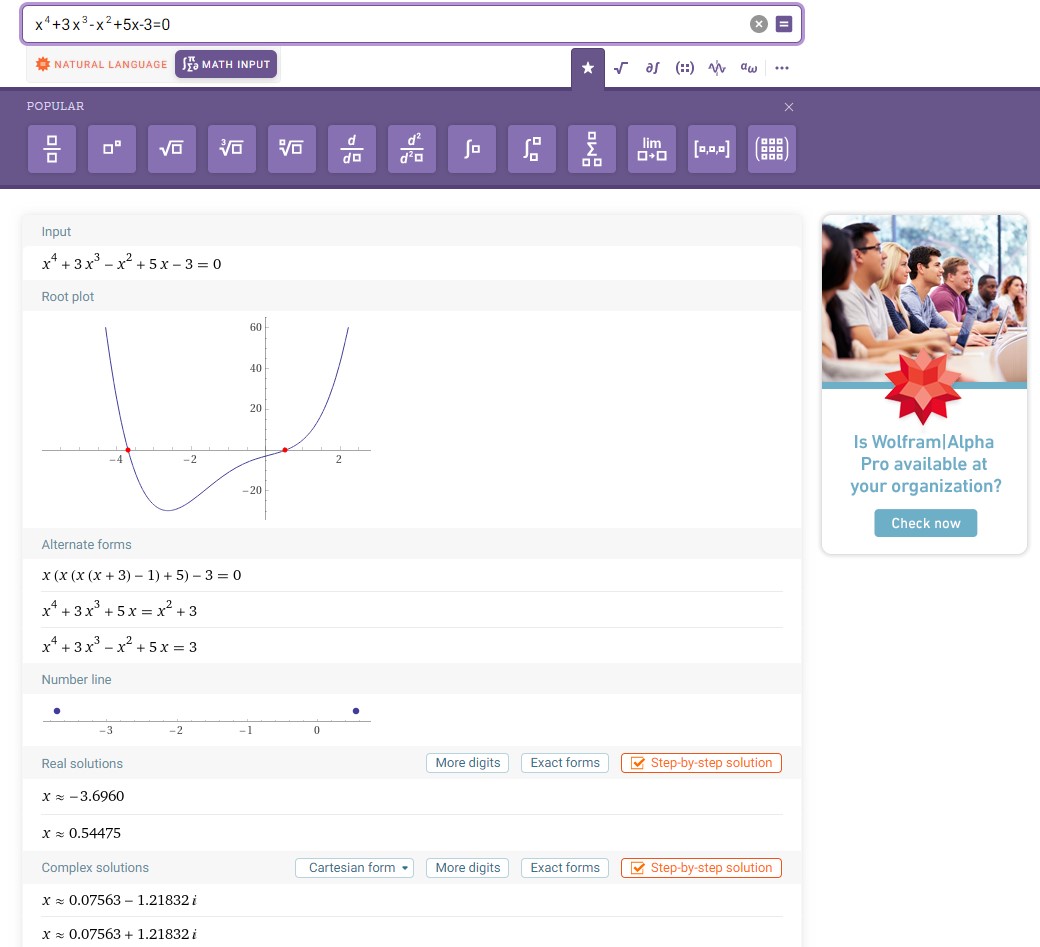Viewport: 1040px width, 947px height.
Task: Open the Greek letters tab
Action: [749, 68]
